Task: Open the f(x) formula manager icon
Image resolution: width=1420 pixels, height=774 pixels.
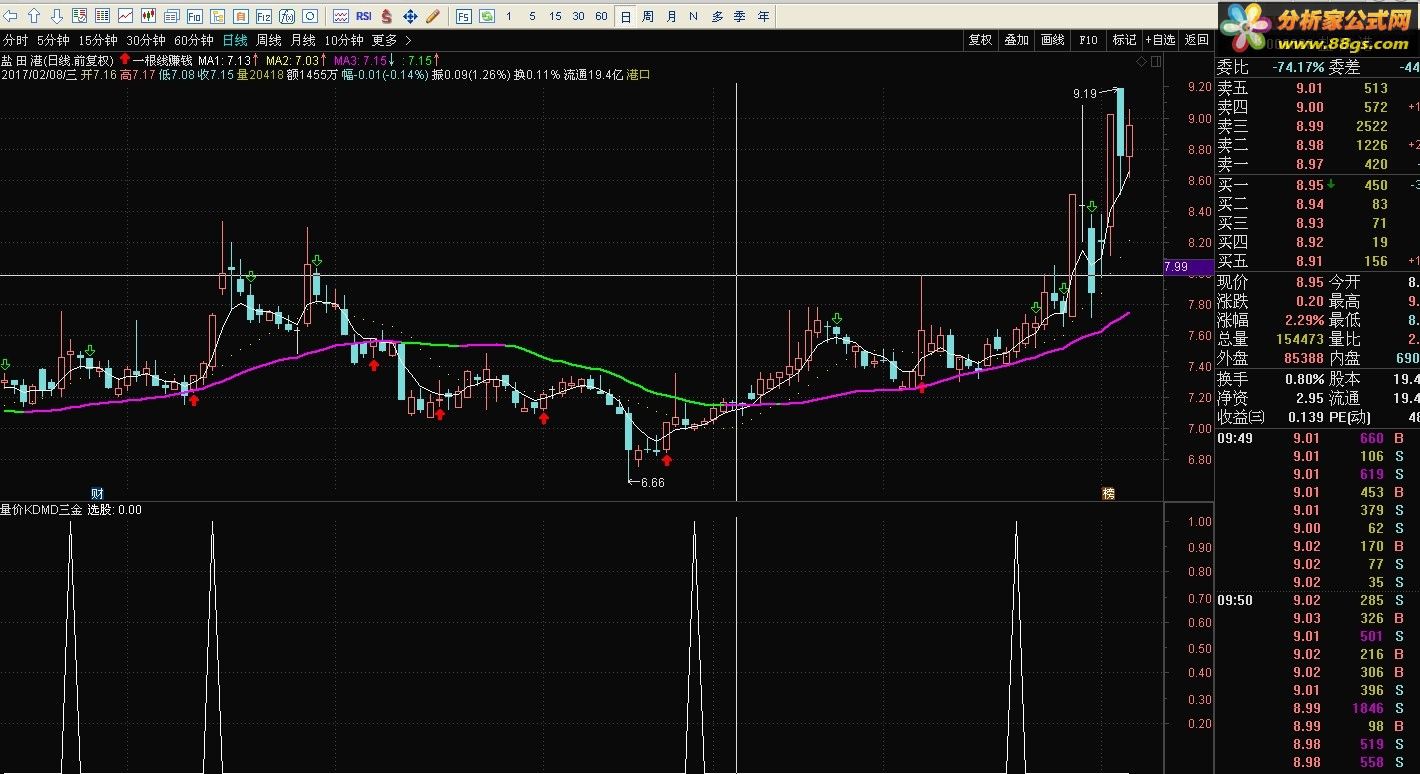Action: (286, 16)
